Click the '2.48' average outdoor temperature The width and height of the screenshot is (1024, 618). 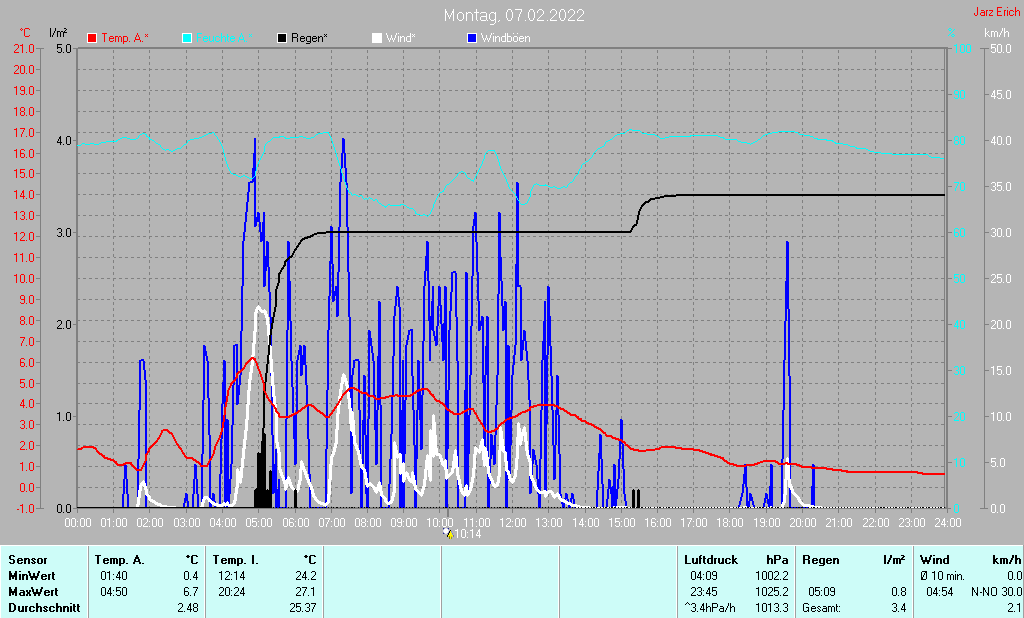coord(187,608)
